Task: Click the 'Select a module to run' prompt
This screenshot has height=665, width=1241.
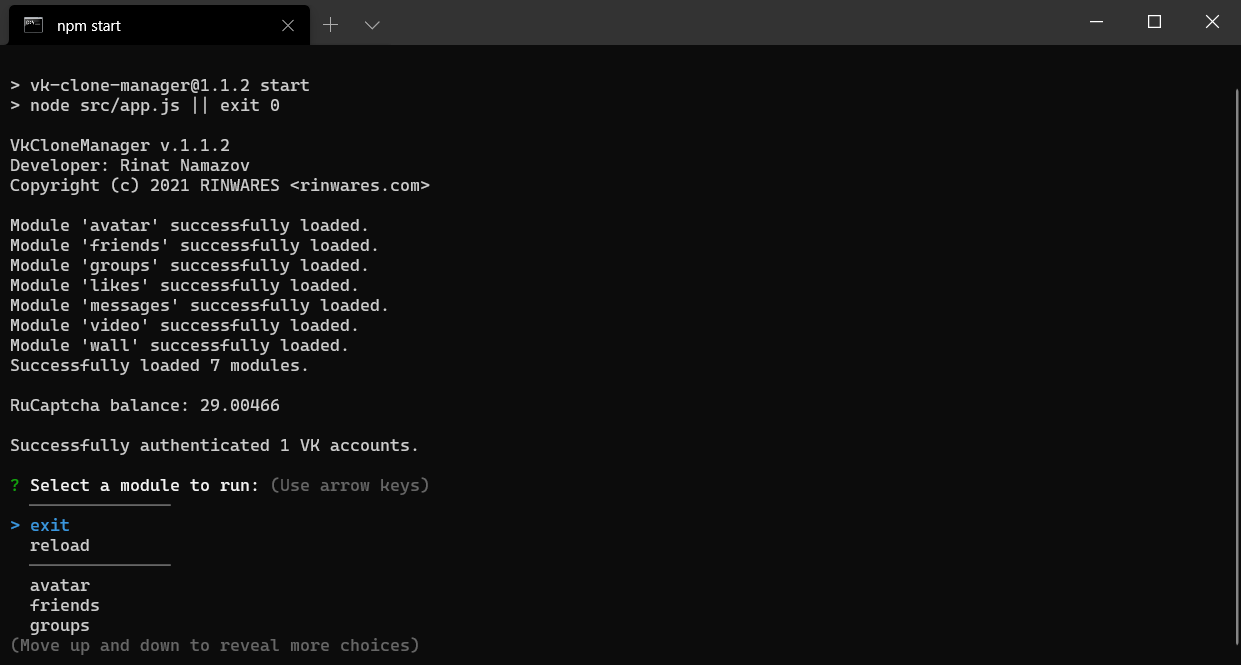Action: click(145, 485)
